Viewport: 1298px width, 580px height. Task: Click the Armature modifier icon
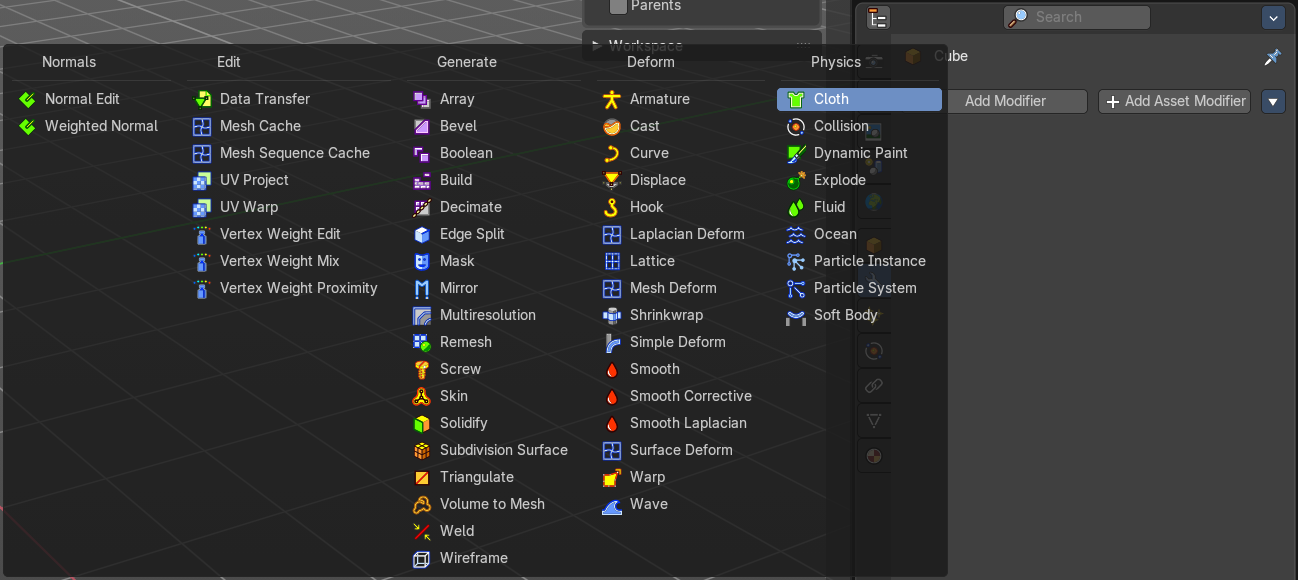point(612,99)
